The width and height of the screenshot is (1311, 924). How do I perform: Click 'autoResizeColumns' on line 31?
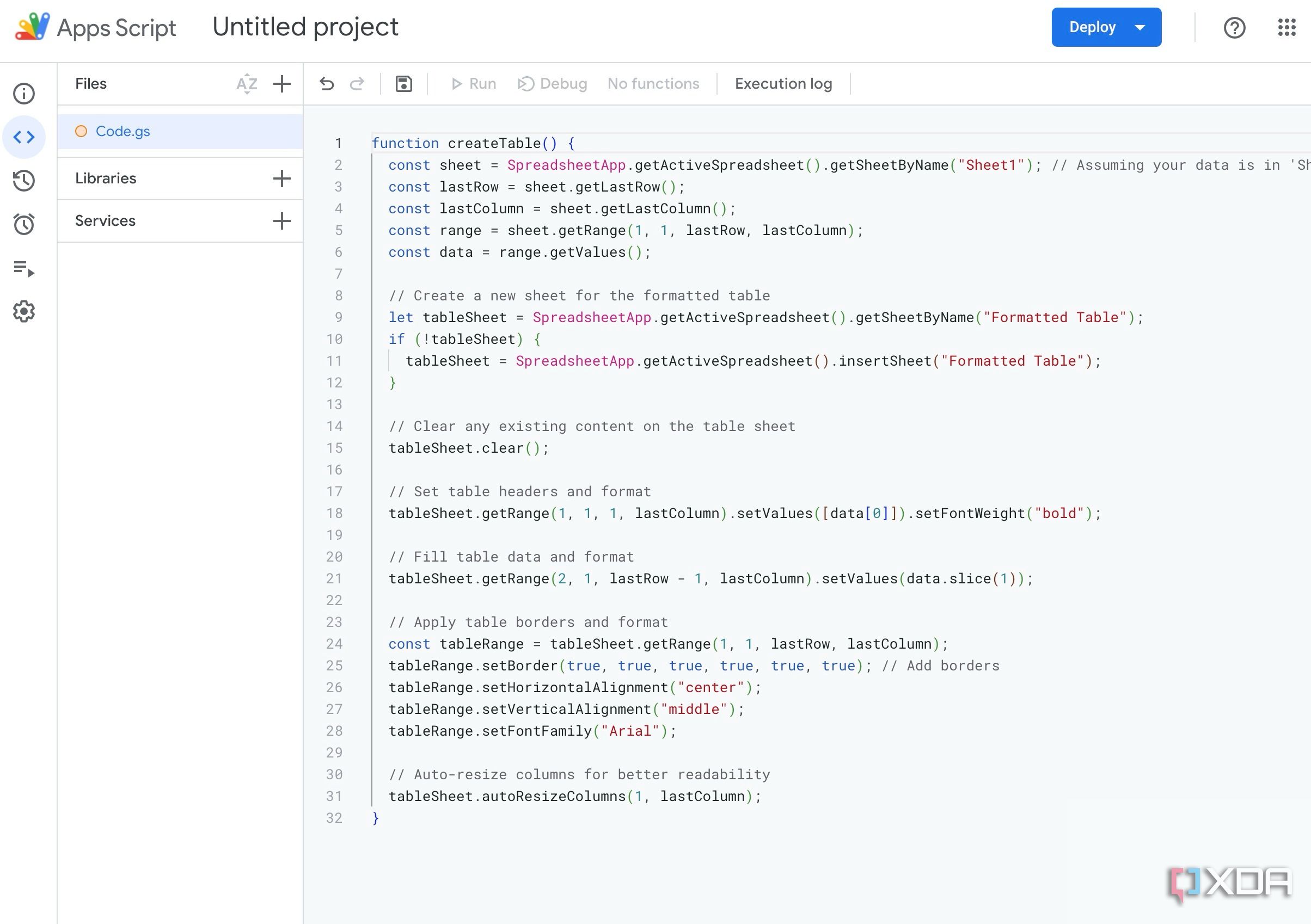click(x=554, y=796)
